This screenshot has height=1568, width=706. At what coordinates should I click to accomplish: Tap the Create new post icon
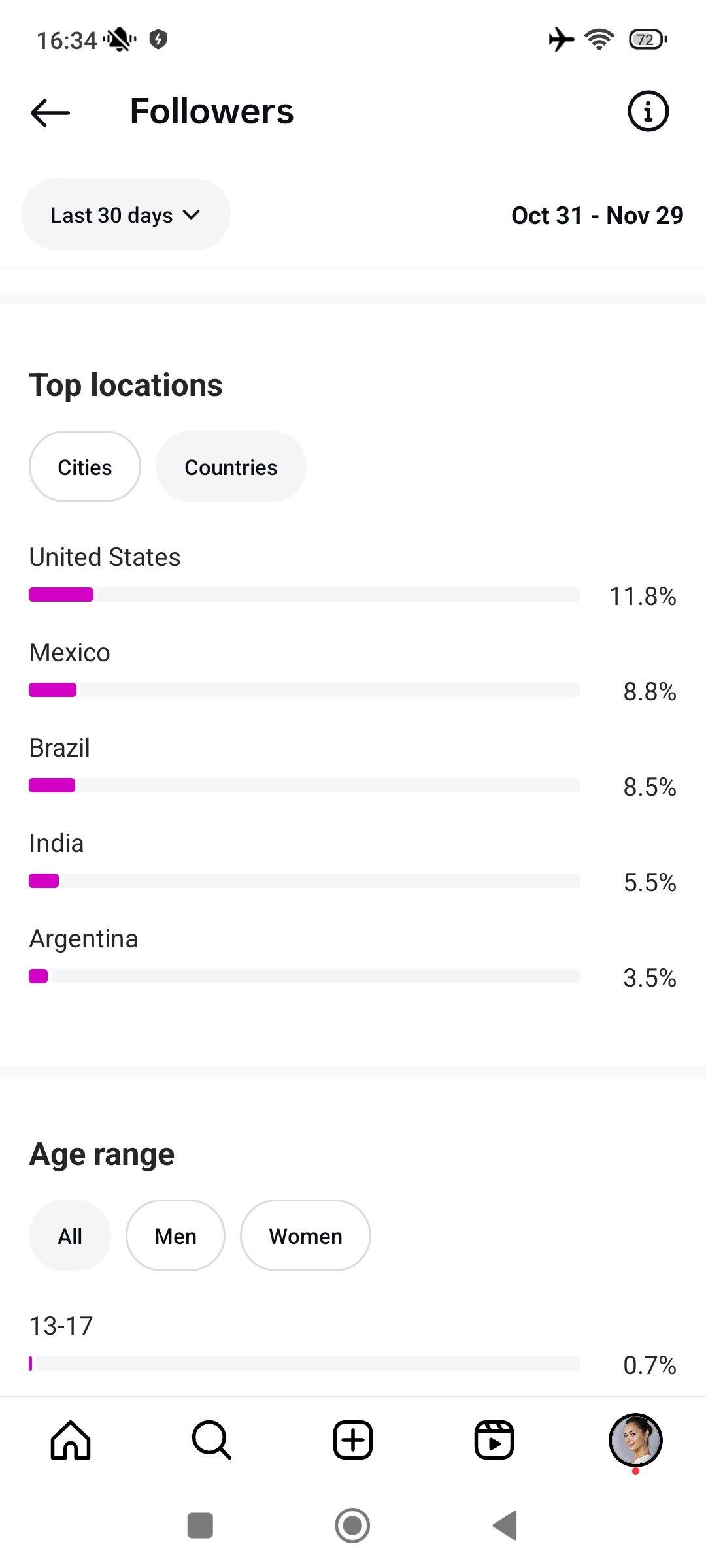pyautogui.click(x=353, y=1440)
